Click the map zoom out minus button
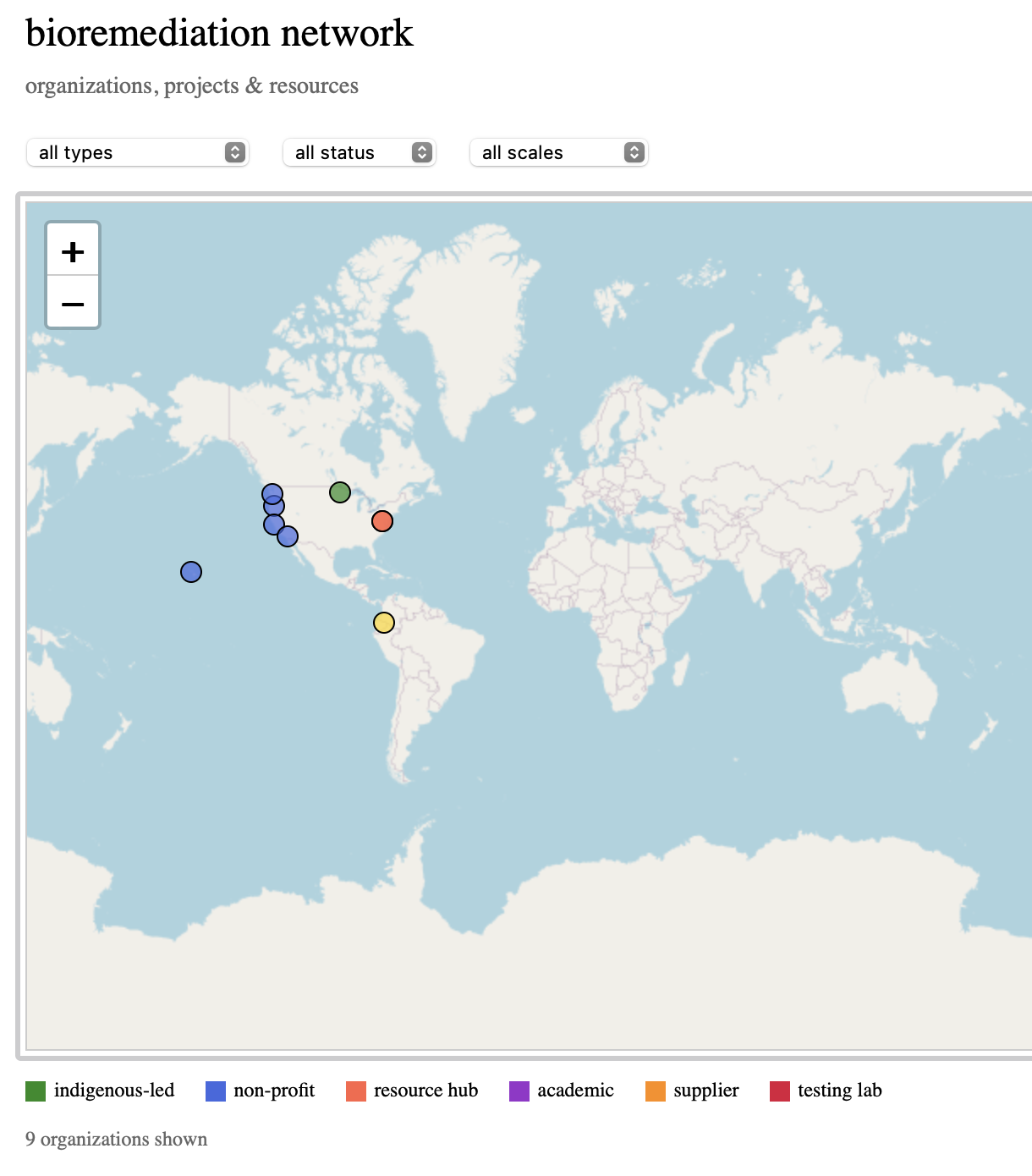The width and height of the screenshot is (1032, 1176). click(x=73, y=303)
